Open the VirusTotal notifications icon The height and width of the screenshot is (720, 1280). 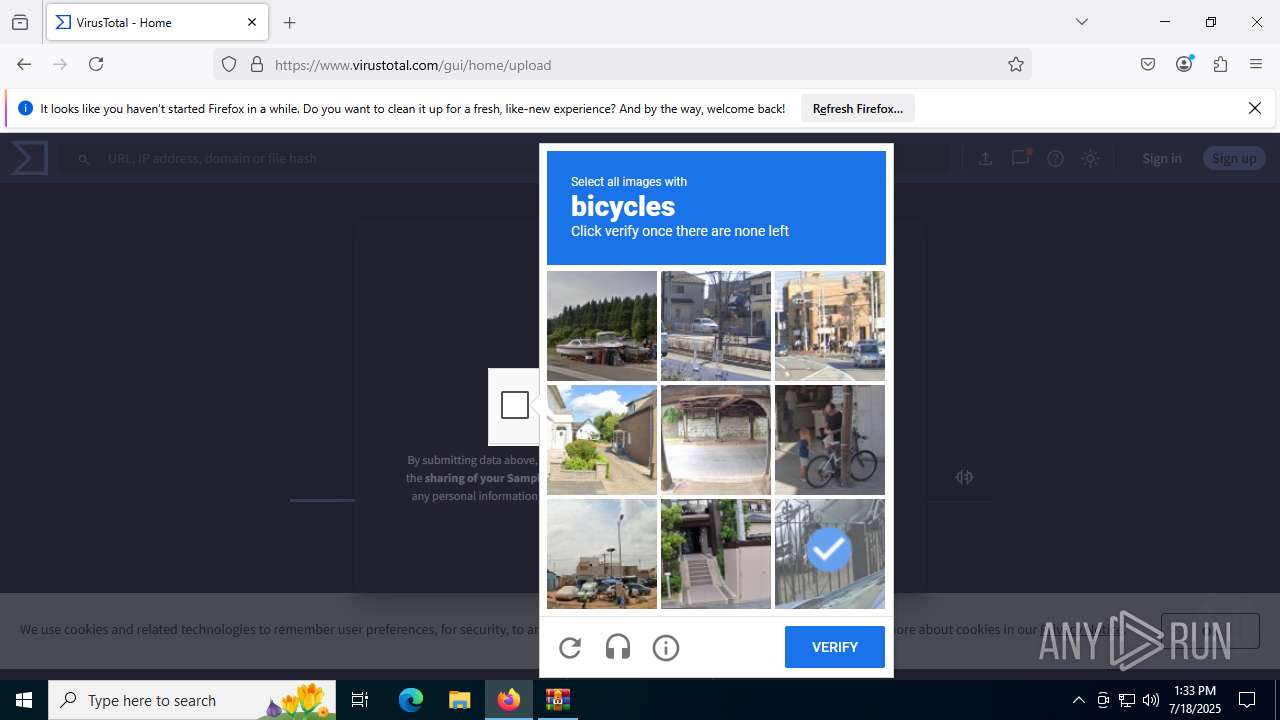[1020, 158]
